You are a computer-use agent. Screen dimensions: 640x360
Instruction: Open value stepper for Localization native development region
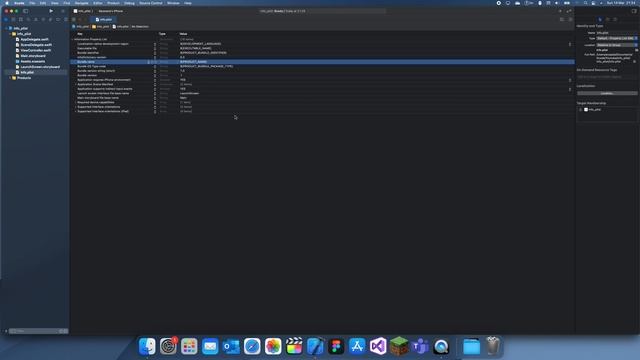click(570, 44)
